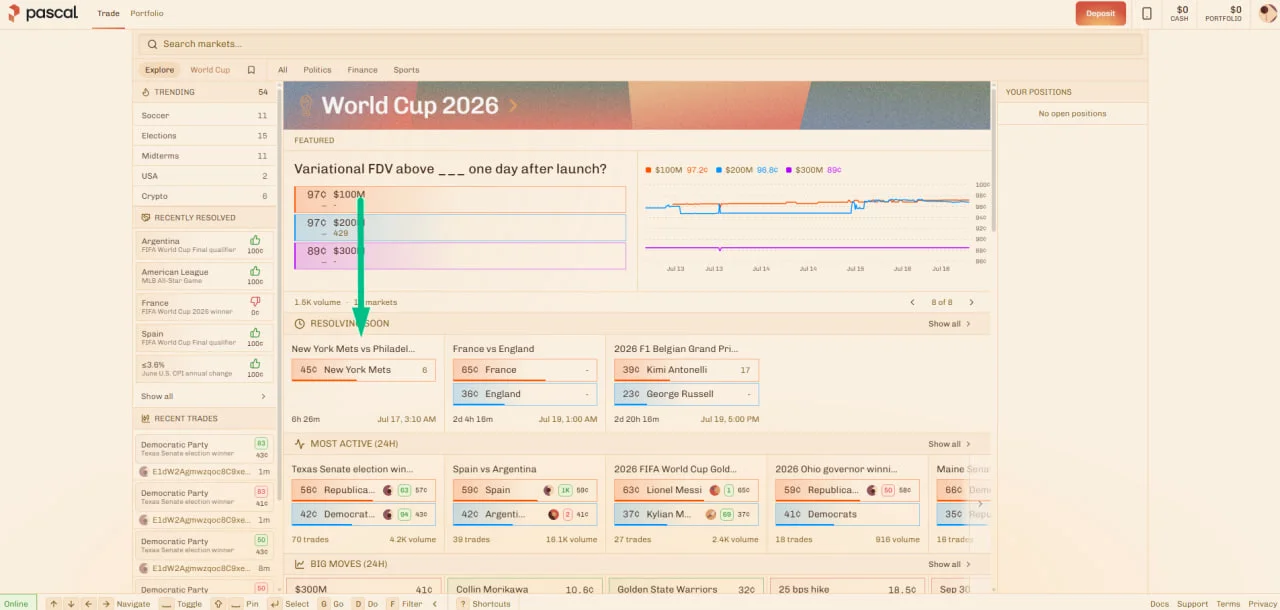Pick France in France vs England
Screen dimensions: 1280x610
tap(525, 370)
